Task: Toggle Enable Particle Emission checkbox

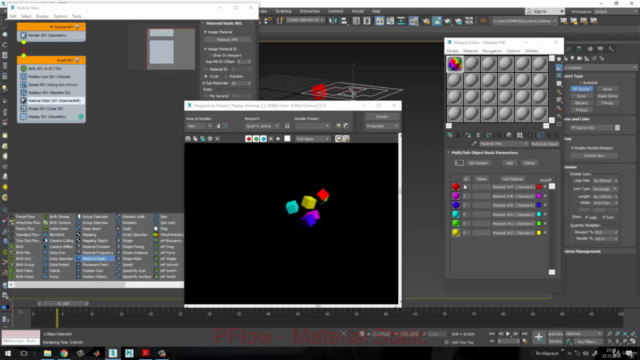Action: coord(573,148)
